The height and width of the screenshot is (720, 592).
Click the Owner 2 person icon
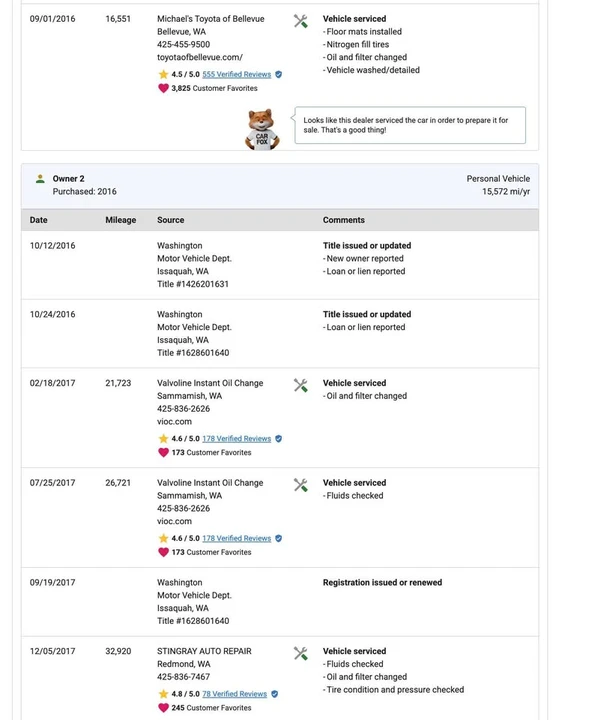[40, 179]
